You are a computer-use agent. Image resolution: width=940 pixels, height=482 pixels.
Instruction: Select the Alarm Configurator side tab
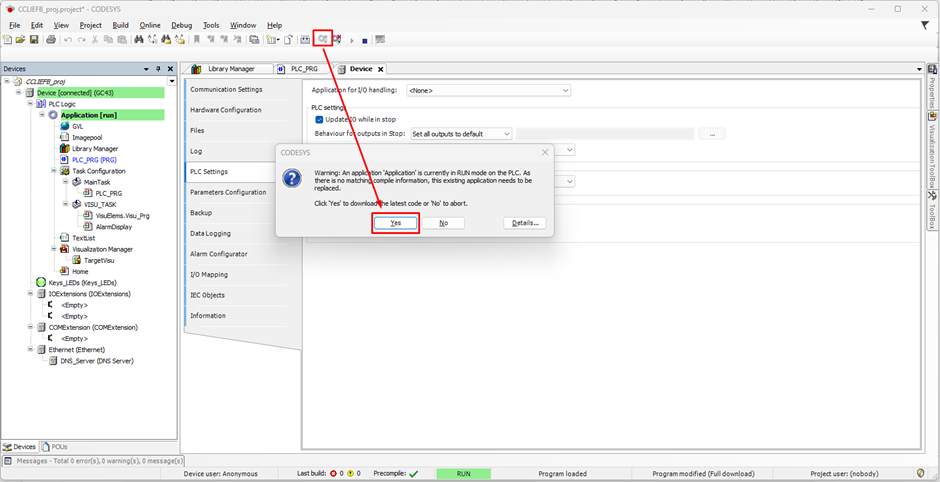219,254
